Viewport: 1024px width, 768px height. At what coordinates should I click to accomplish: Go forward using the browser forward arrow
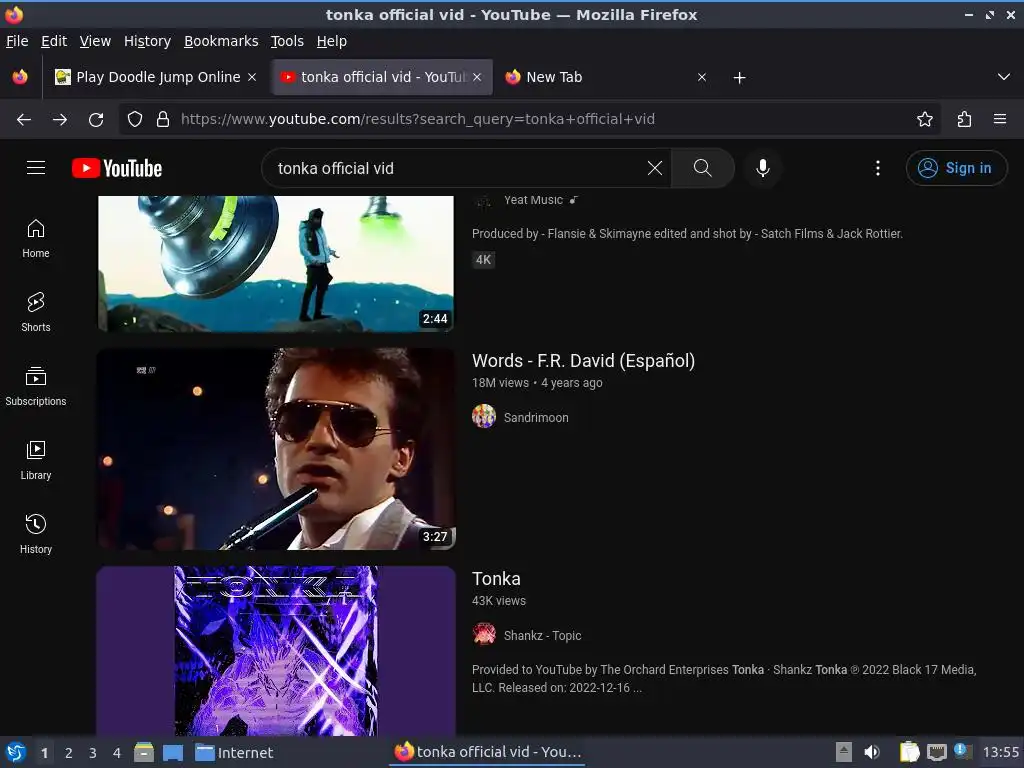[60, 119]
